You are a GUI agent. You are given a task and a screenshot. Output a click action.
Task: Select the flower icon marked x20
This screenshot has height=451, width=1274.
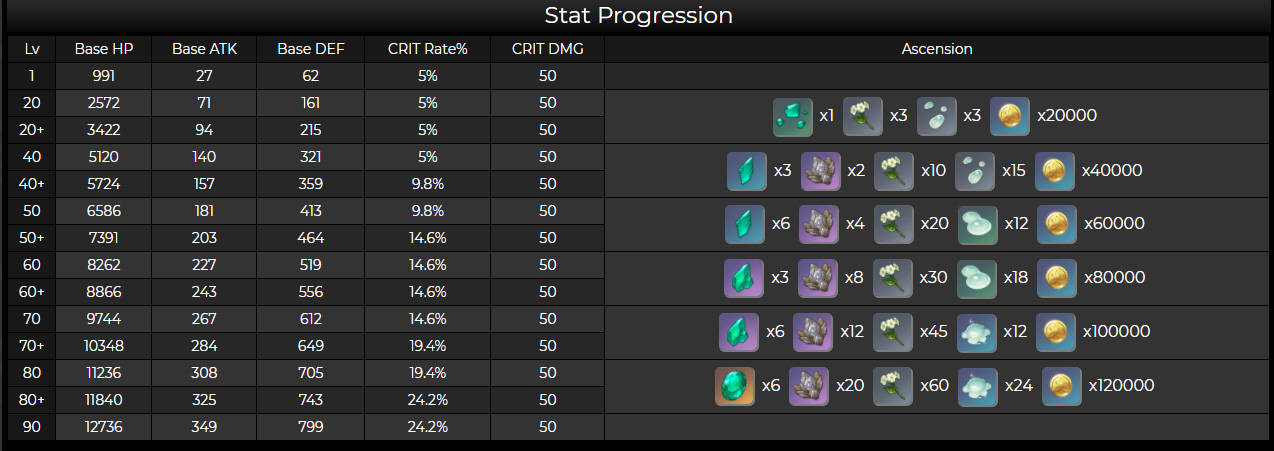pos(893,224)
